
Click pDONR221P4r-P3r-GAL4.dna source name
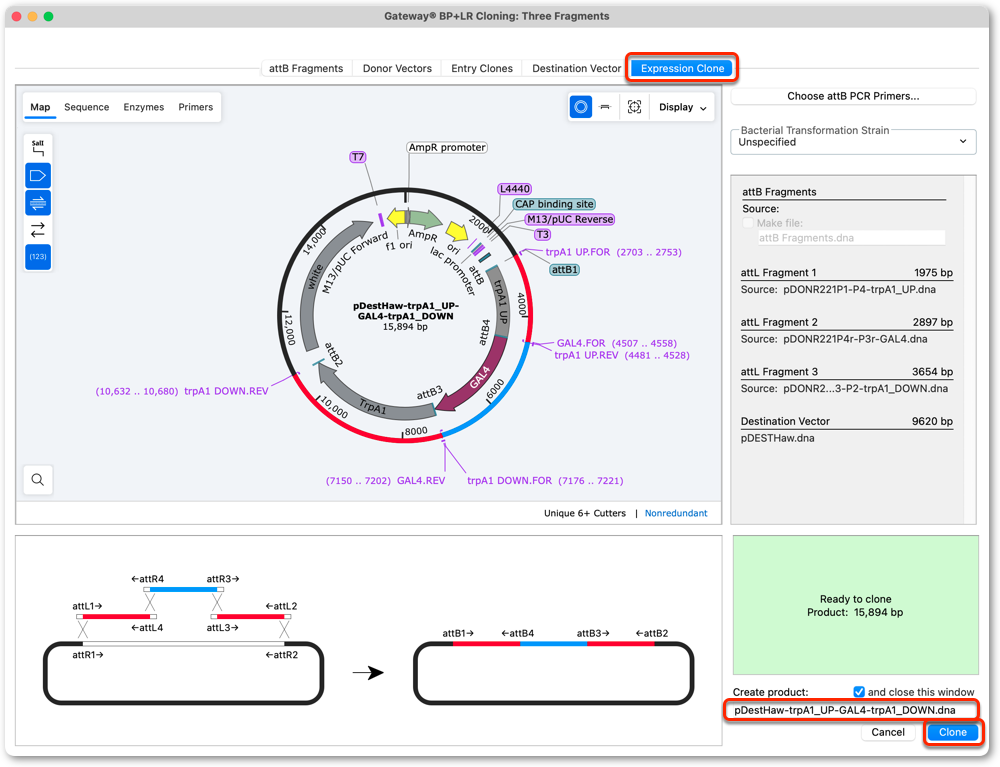click(x=855, y=339)
